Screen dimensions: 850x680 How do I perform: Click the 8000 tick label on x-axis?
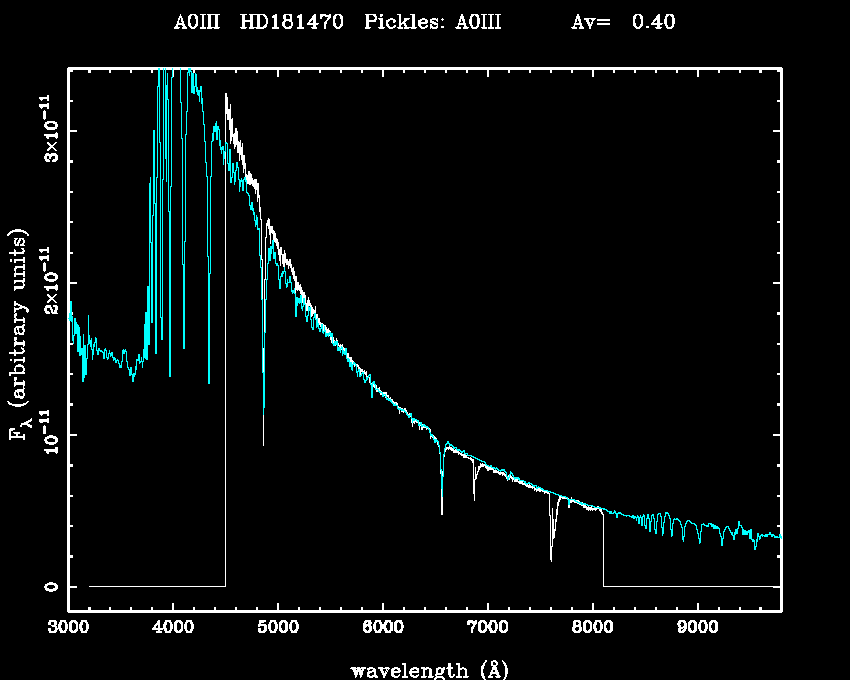pyautogui.click(x=592, y=628)
